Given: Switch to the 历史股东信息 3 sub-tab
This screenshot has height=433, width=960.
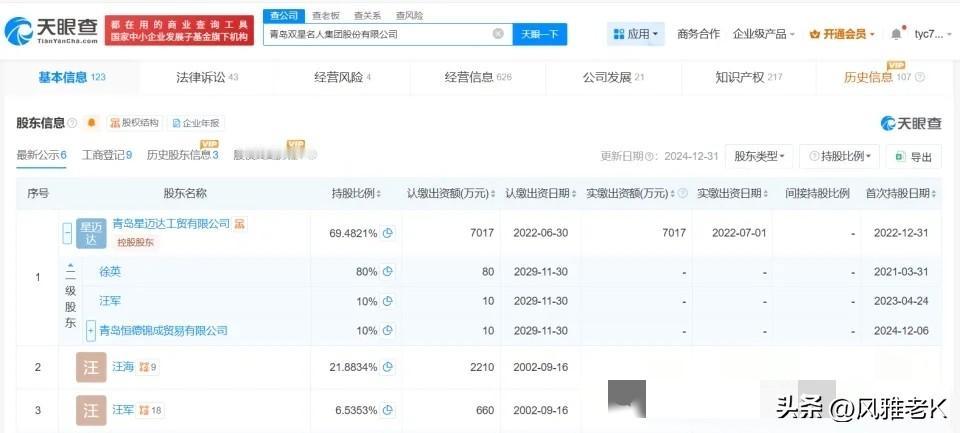Looking at the screenshot, I should (x=182, y=155).
